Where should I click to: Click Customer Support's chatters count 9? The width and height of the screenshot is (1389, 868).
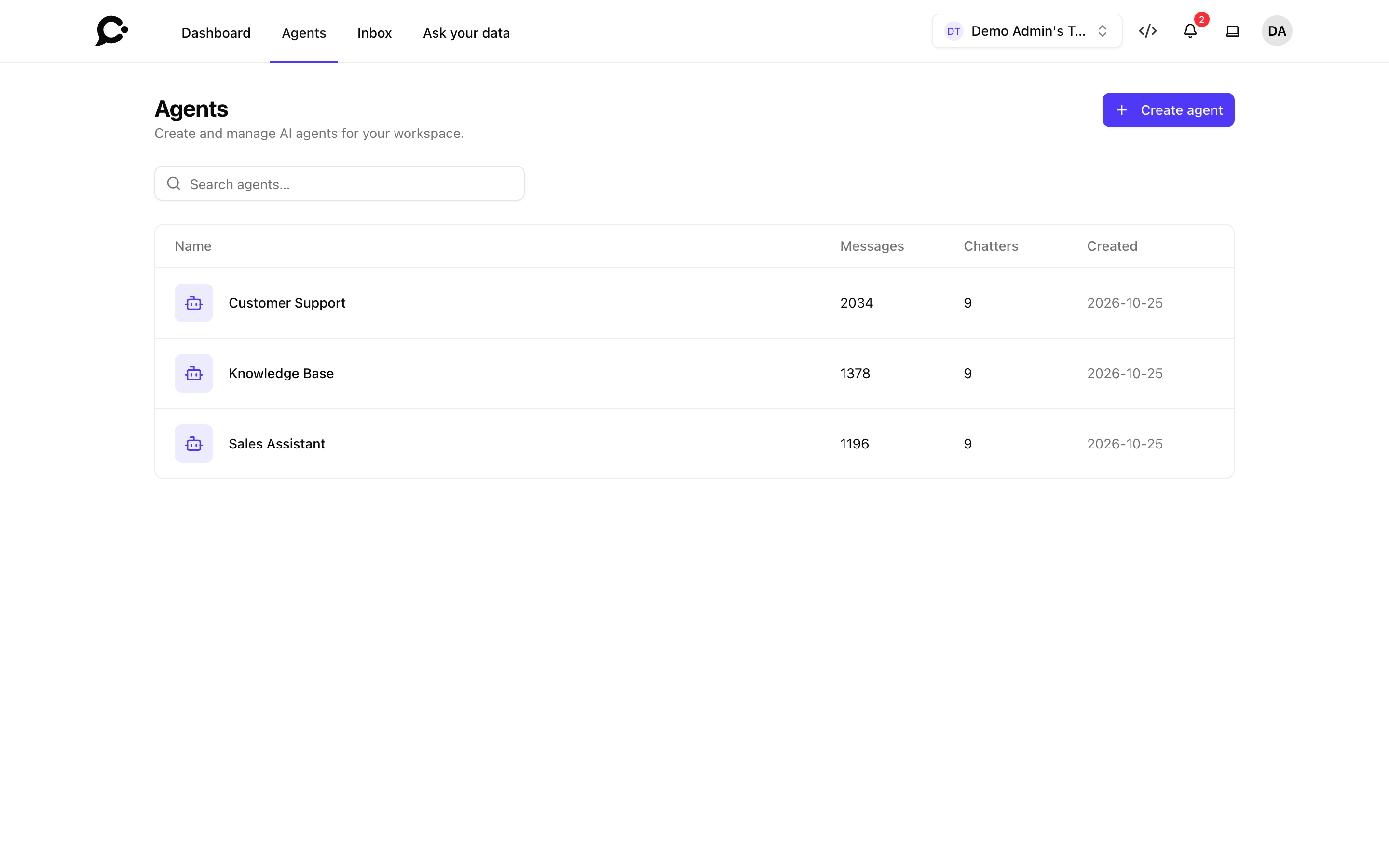pyautogui.click(x=967, y=302)
